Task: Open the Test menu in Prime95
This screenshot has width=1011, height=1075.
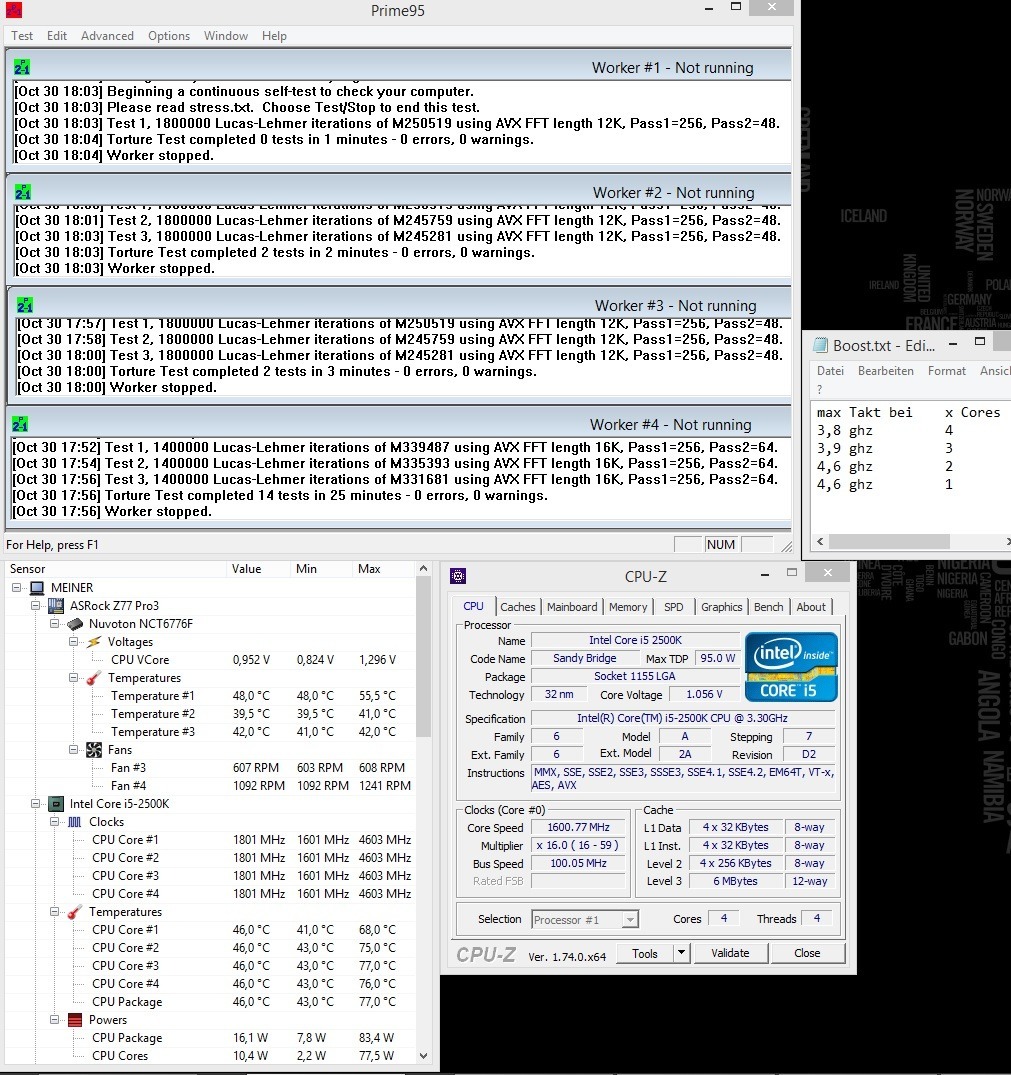Action: [22, 36]
